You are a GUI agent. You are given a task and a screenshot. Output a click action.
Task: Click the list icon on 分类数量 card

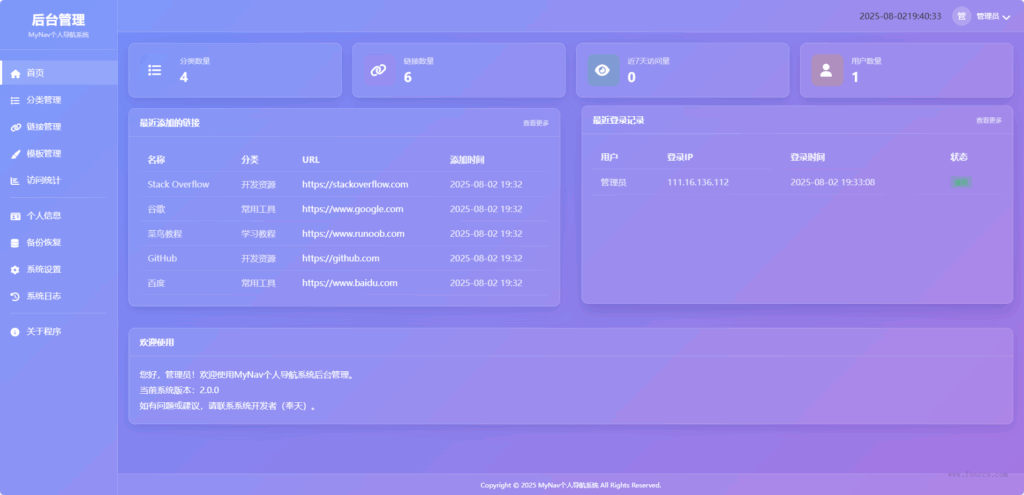click(x=154, y=70)
